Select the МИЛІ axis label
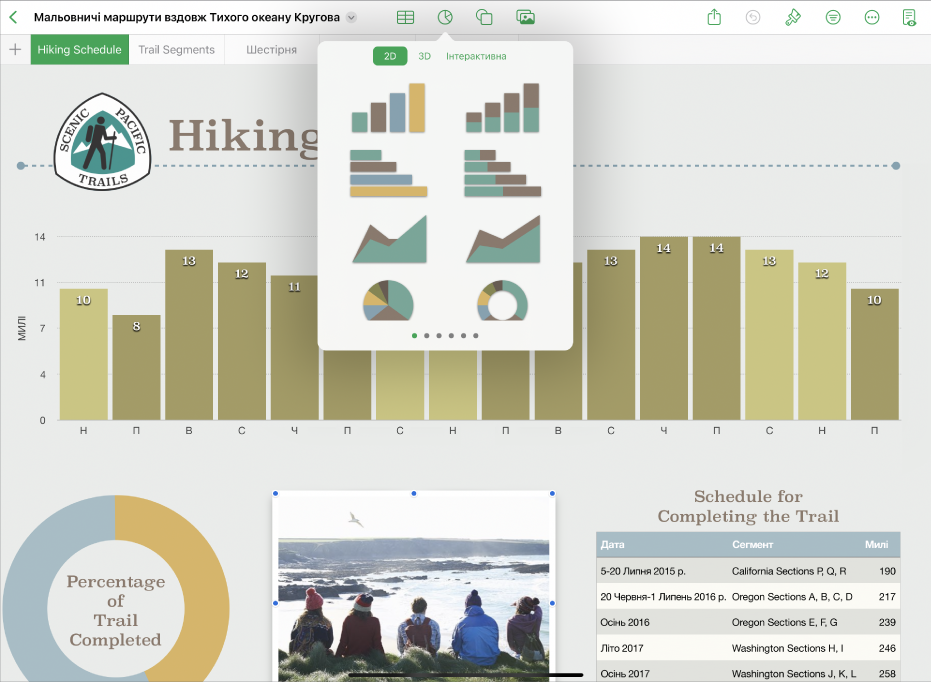Viewport: 931px width, 684px height. point(22,328)
